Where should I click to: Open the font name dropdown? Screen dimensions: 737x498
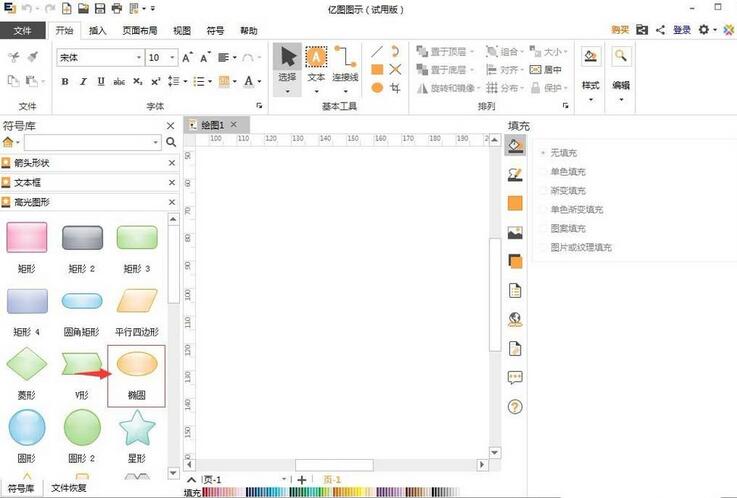coord(139,57)
